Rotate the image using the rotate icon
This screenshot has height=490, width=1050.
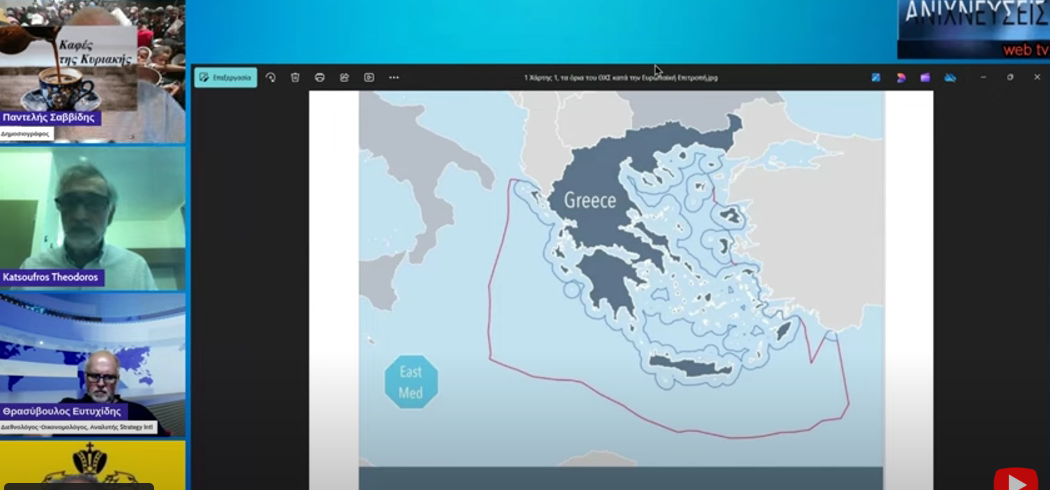click(x=271, y=77)
